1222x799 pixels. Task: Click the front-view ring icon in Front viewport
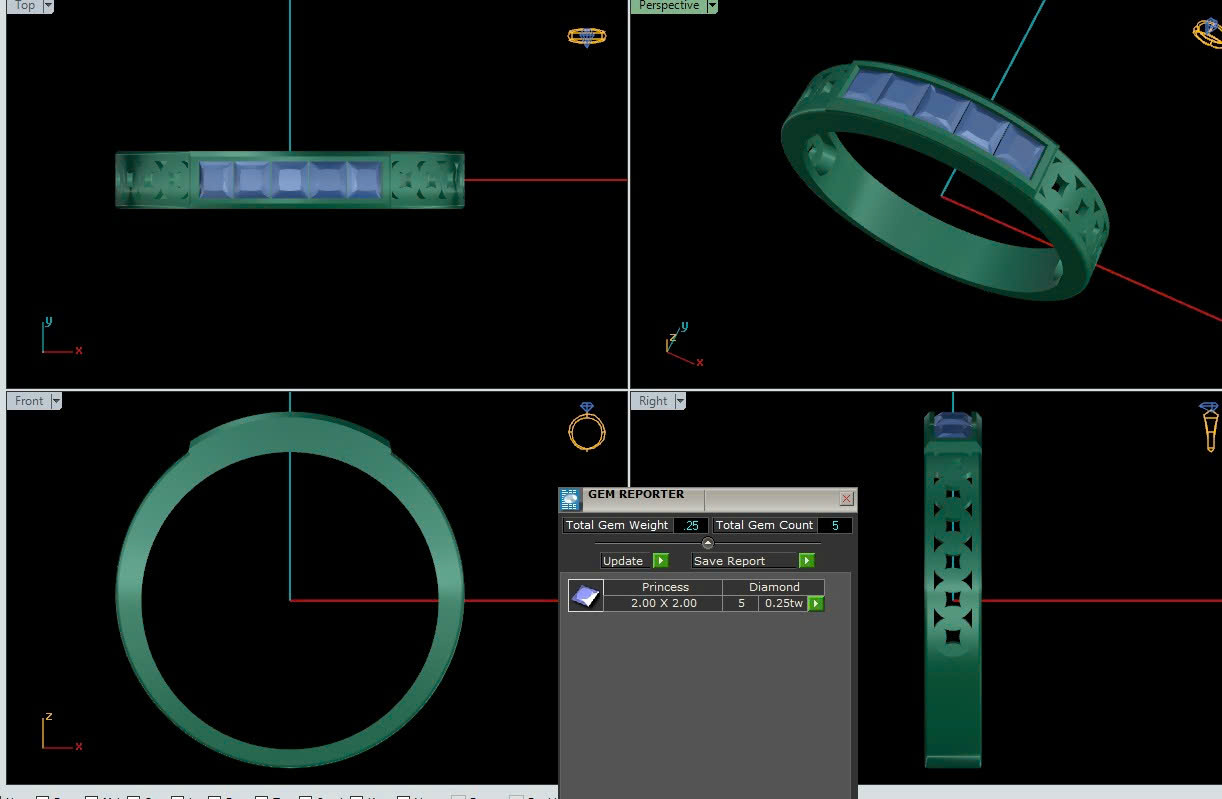tap(587, 427)
